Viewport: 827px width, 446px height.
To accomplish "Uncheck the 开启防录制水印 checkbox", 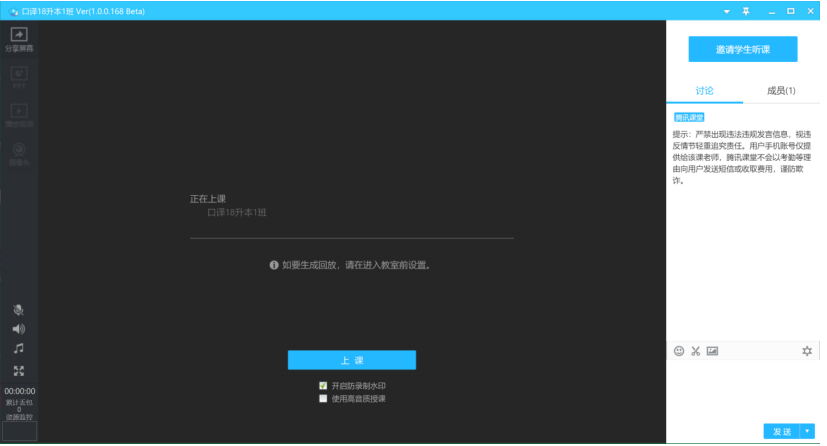I will point(323,386).
